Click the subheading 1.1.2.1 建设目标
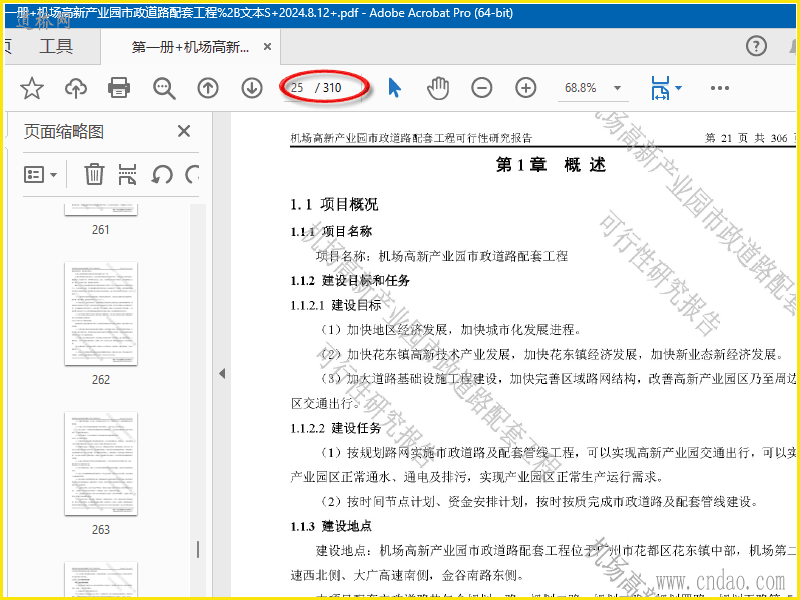800x600 pixels. (336, 305)
